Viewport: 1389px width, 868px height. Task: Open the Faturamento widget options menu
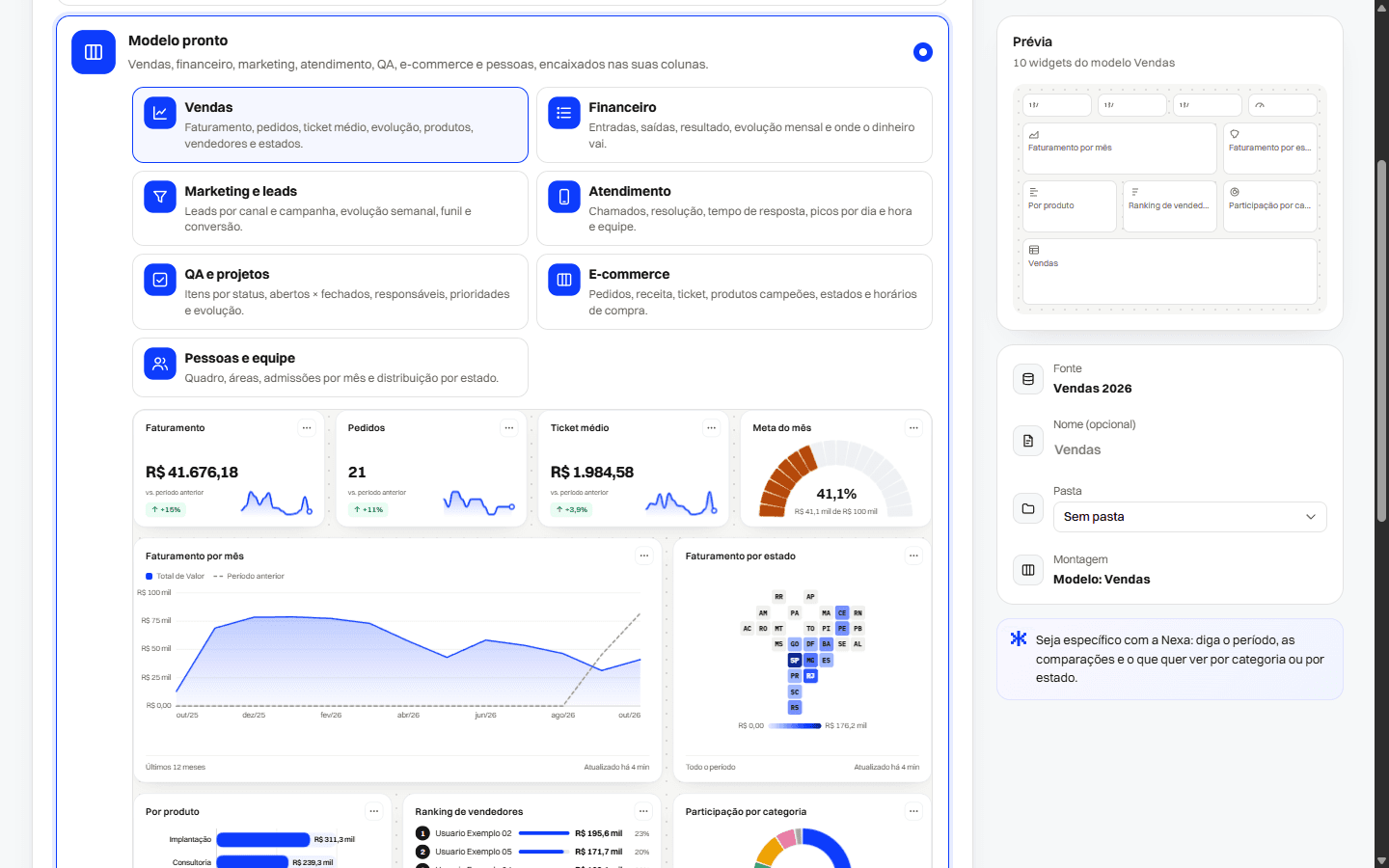click(x=307, y=428)
